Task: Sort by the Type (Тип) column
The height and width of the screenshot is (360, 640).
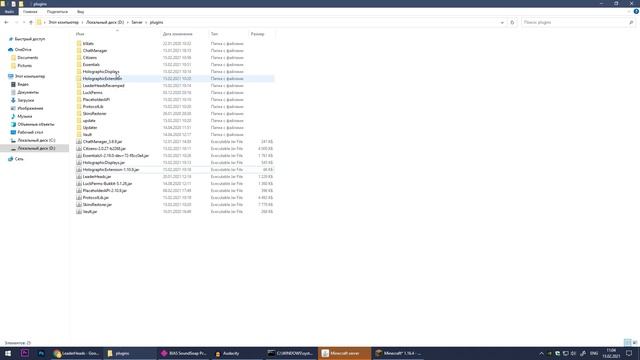Action: 214,34
